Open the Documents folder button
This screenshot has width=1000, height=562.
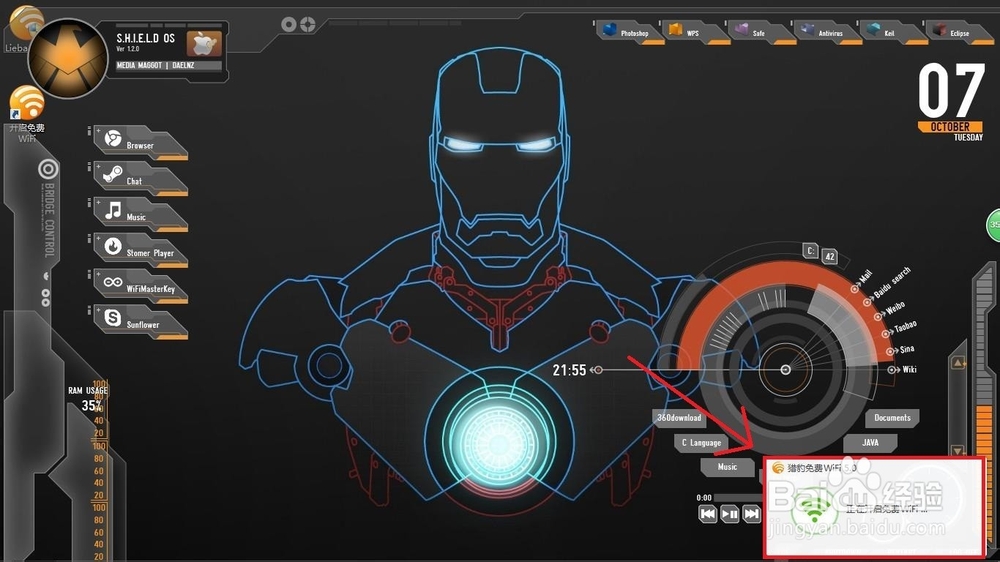click(892, 418)
